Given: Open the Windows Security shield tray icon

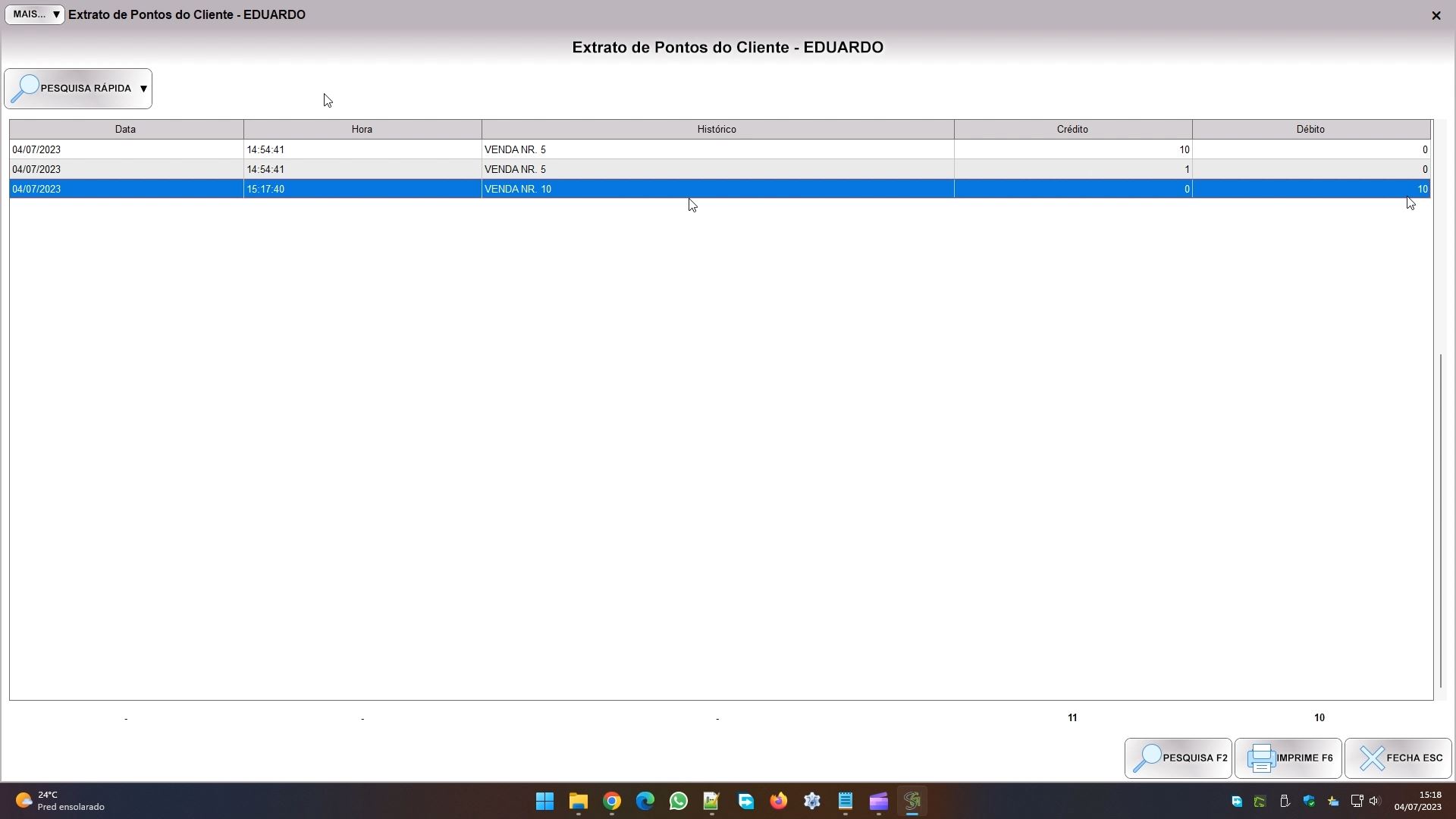Looking at the screenshot, I should tap(1309, 802).
